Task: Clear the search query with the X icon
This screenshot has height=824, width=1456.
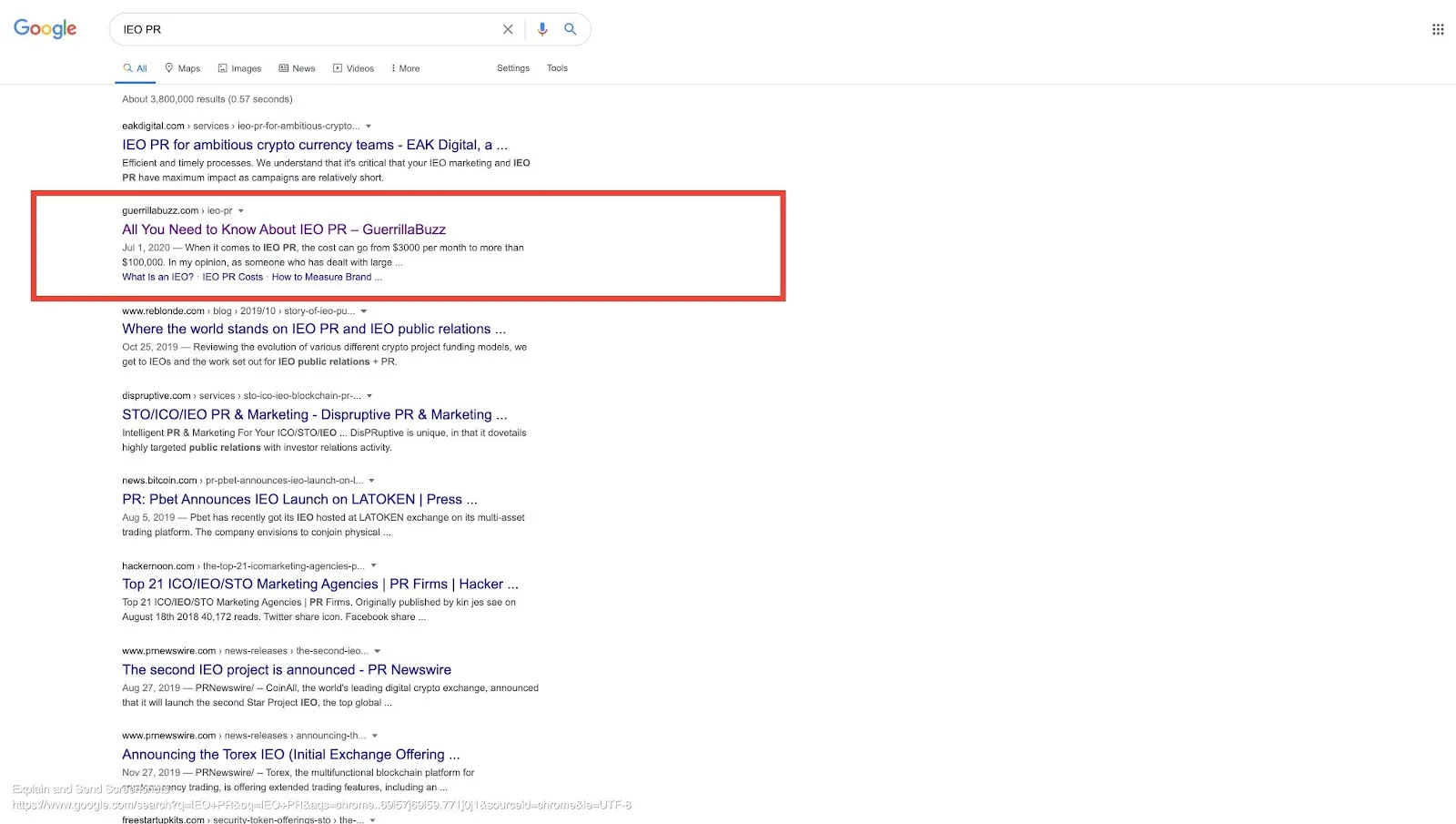Action: click(x=507, y=29)
